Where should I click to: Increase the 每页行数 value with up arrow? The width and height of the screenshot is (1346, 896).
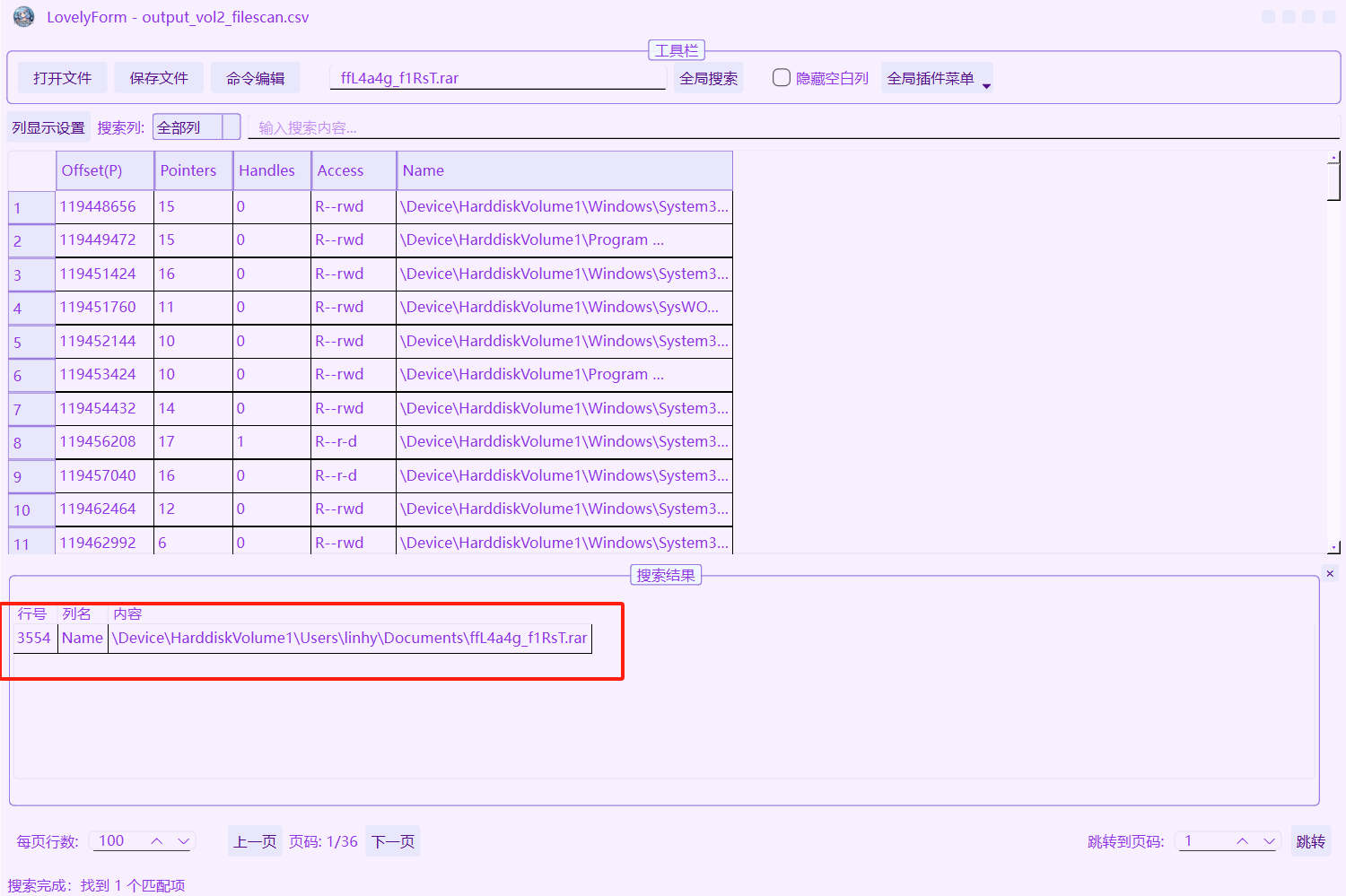coord(157,841)
